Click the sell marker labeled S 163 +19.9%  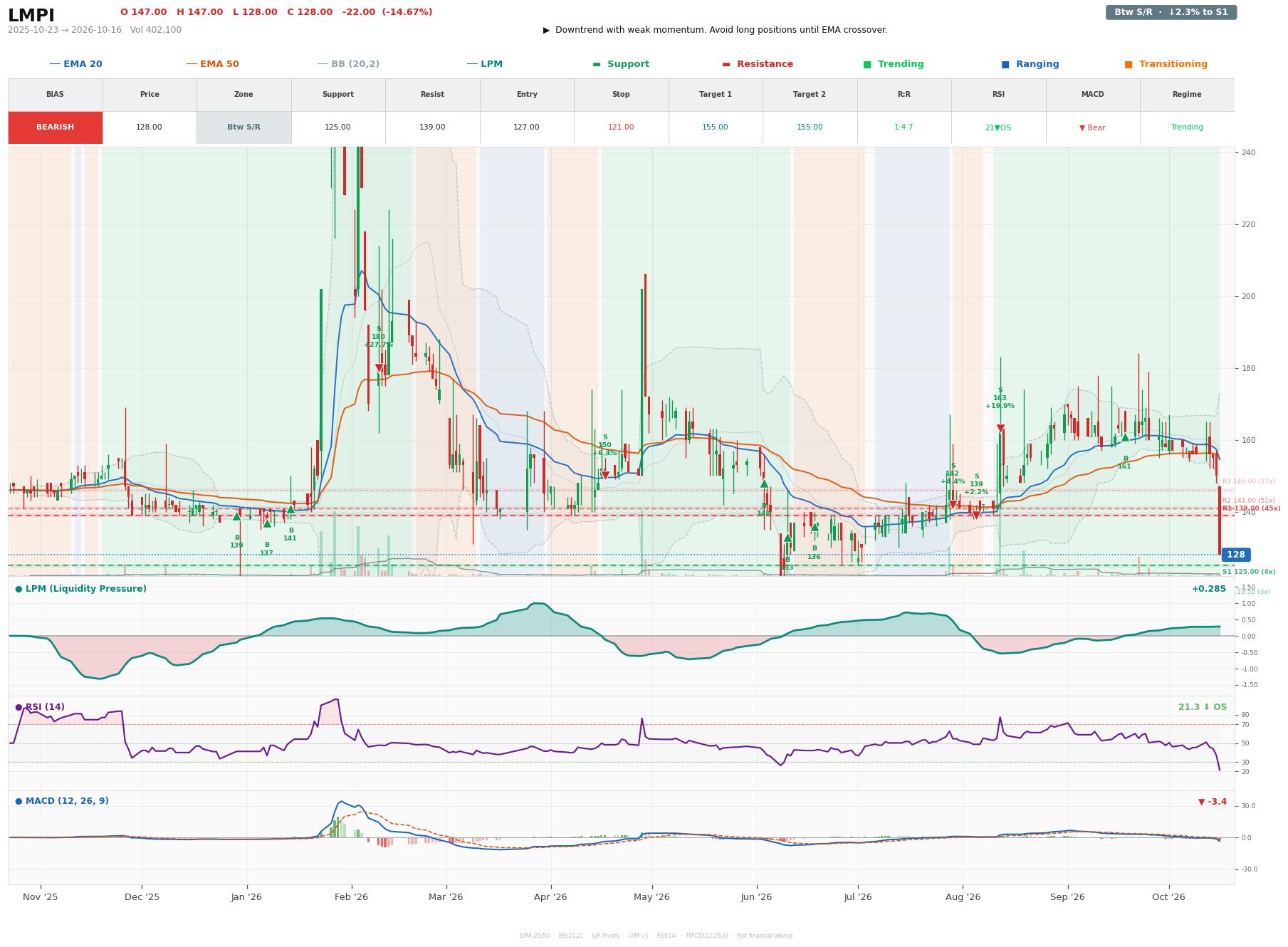click(x=1000, y=429)
